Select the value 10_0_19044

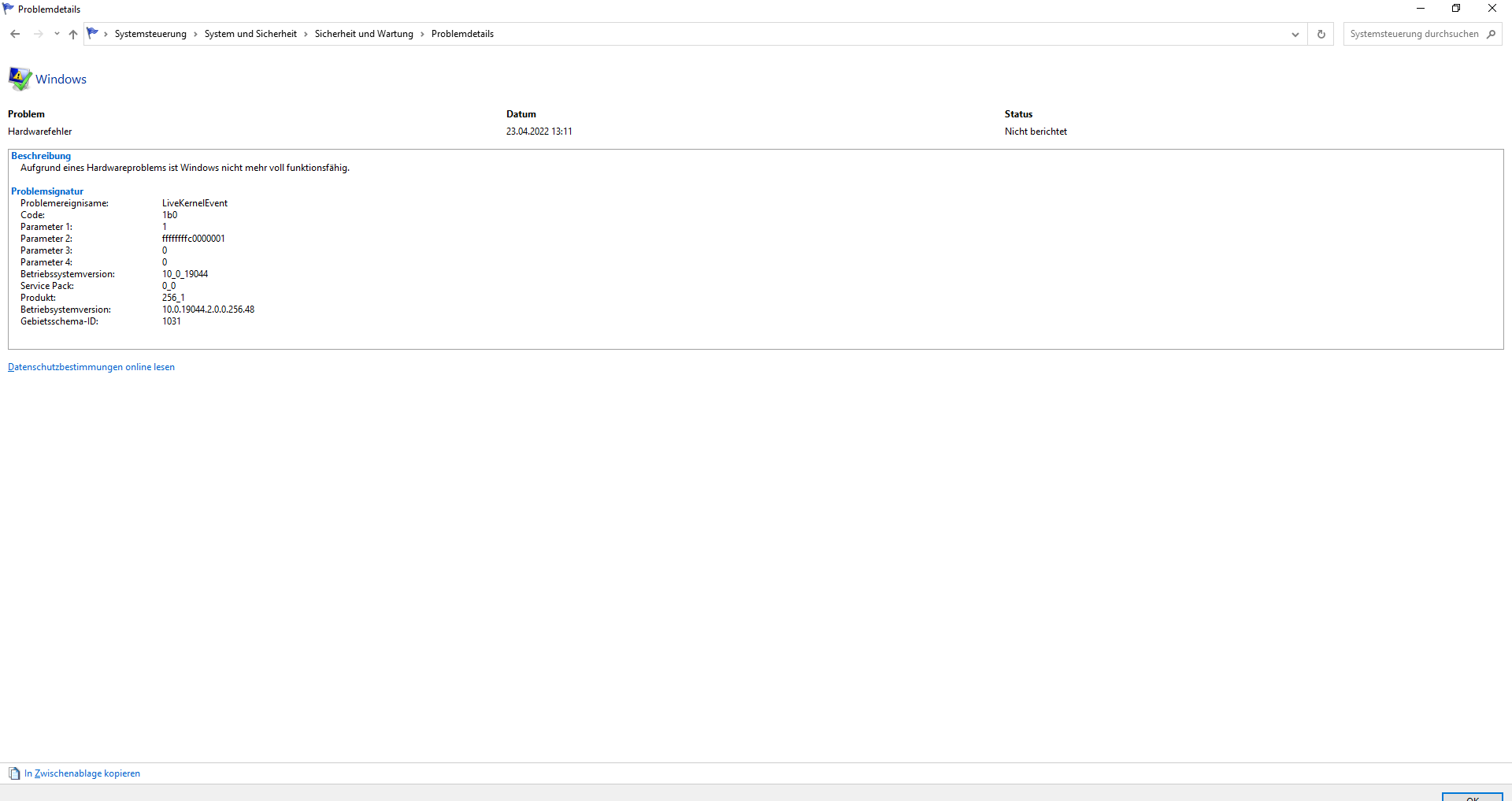(185, 274)
